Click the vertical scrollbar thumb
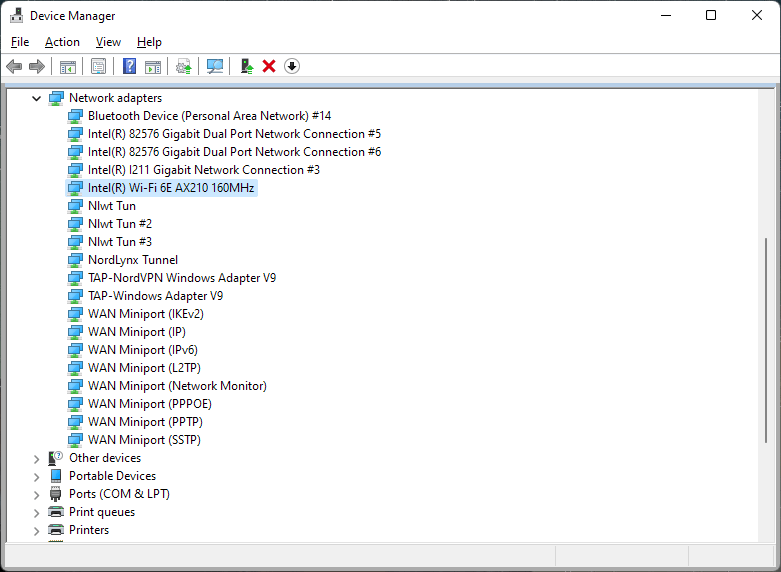Image resolution: width=781 pixels, height=572 pixels. click(768, 340)
